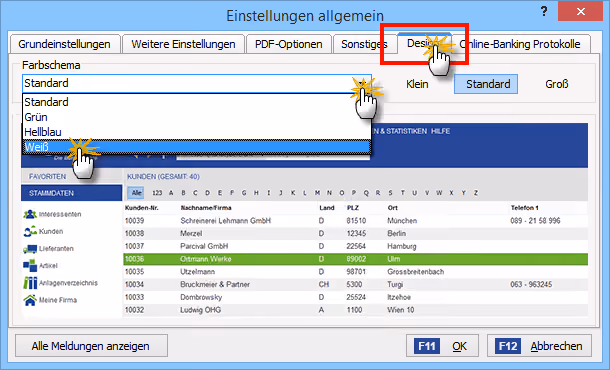This screenshot has width=610, height=370.
Task: Set font size to Groß
Action: [x=557, y=84]
